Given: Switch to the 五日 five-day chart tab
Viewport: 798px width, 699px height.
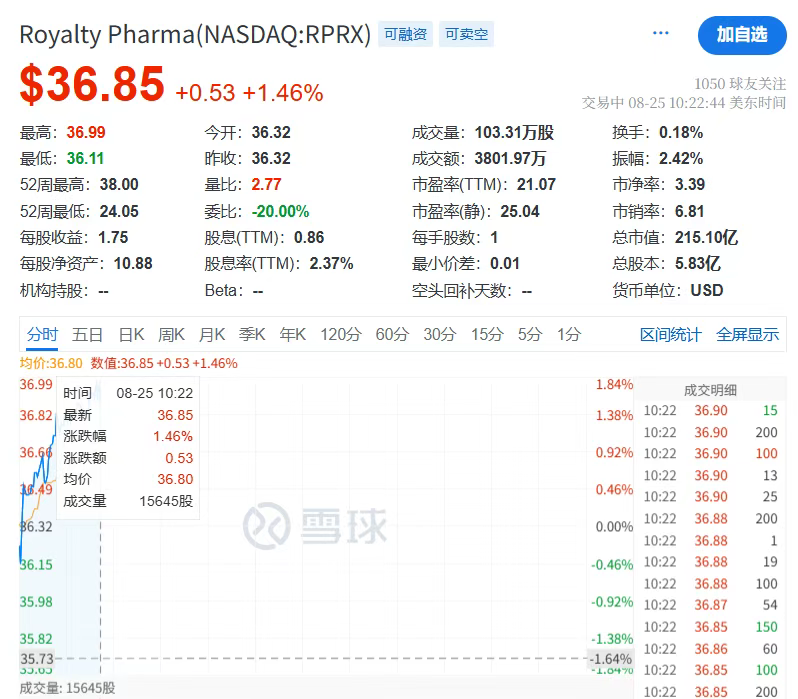Looking at the screenshot, I should (x=88, y=335).
